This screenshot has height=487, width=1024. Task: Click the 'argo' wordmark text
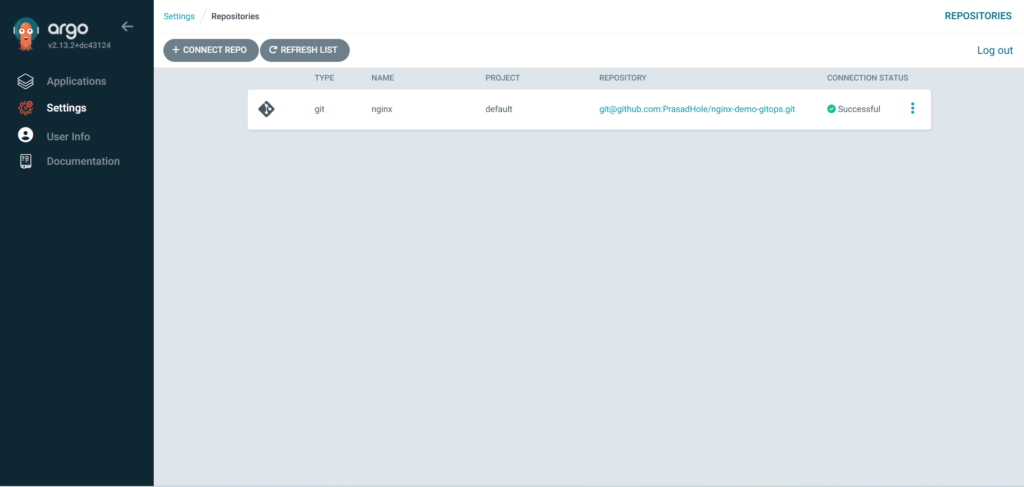tap(68, 29)
